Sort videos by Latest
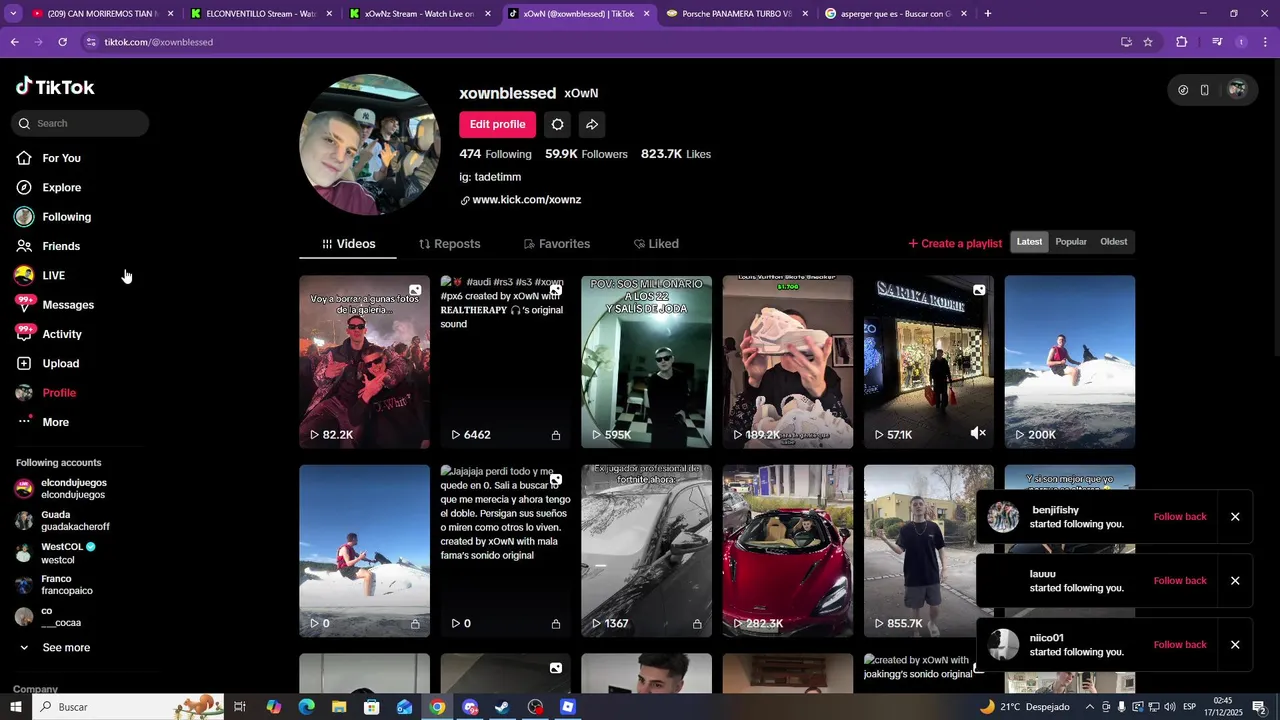 tap(1029, 242)
